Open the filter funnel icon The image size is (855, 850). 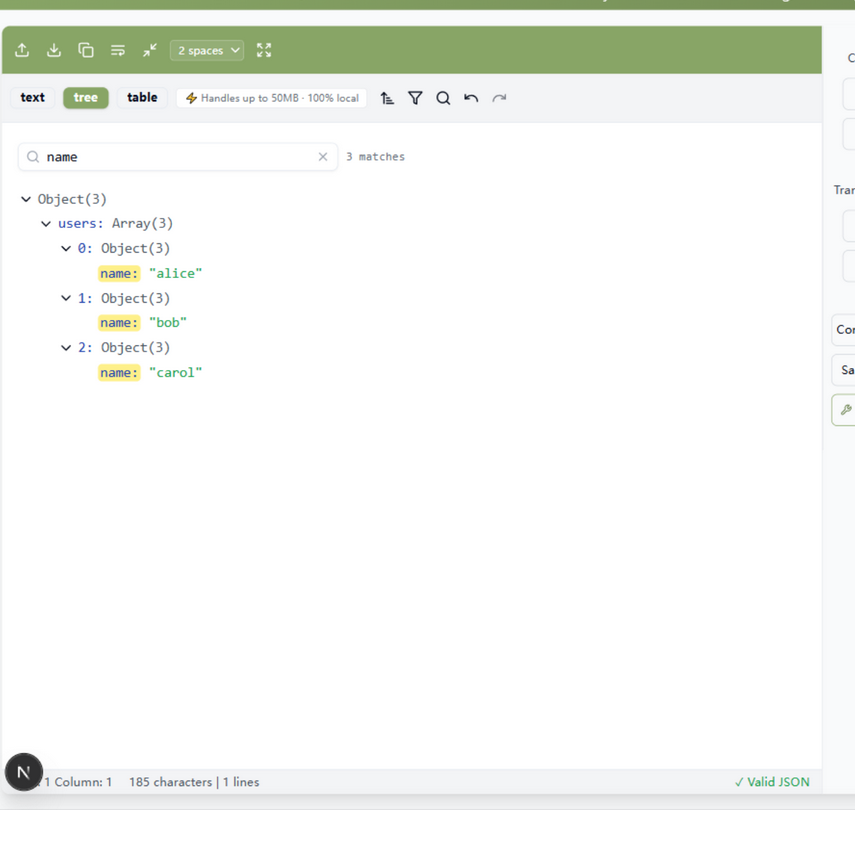tap(416, 98)
